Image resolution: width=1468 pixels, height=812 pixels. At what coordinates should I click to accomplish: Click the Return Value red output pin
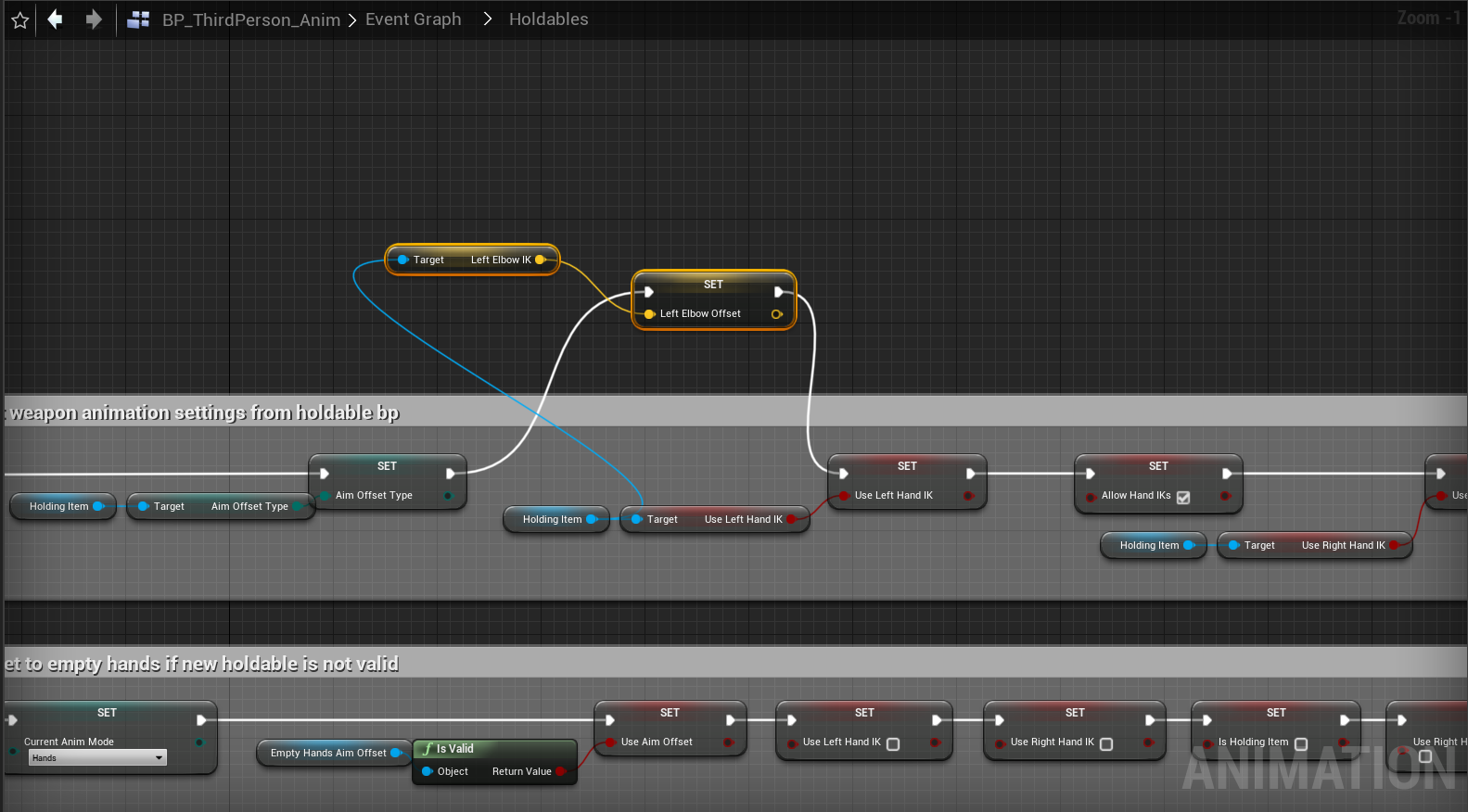pos(560,772)
